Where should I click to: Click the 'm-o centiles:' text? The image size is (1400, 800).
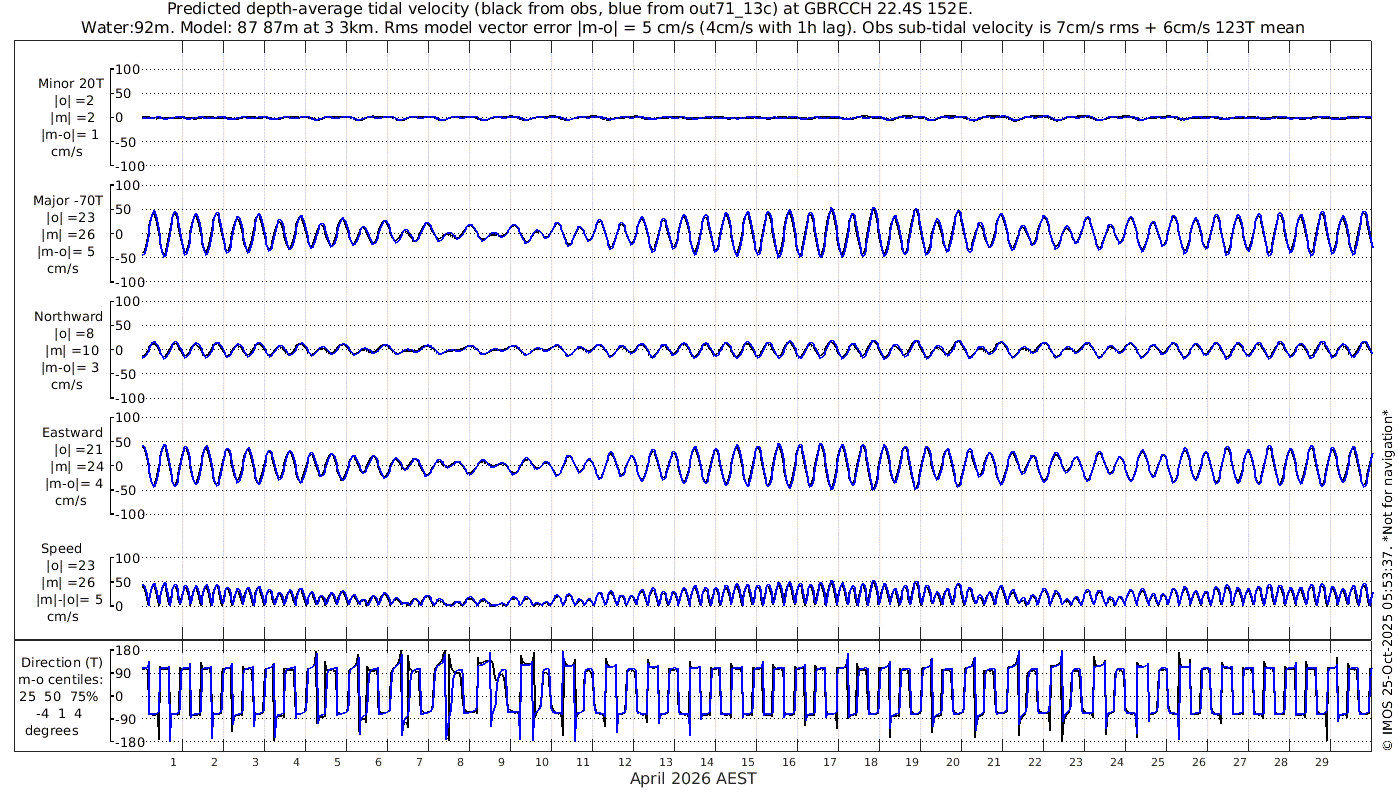pos(62,679)
